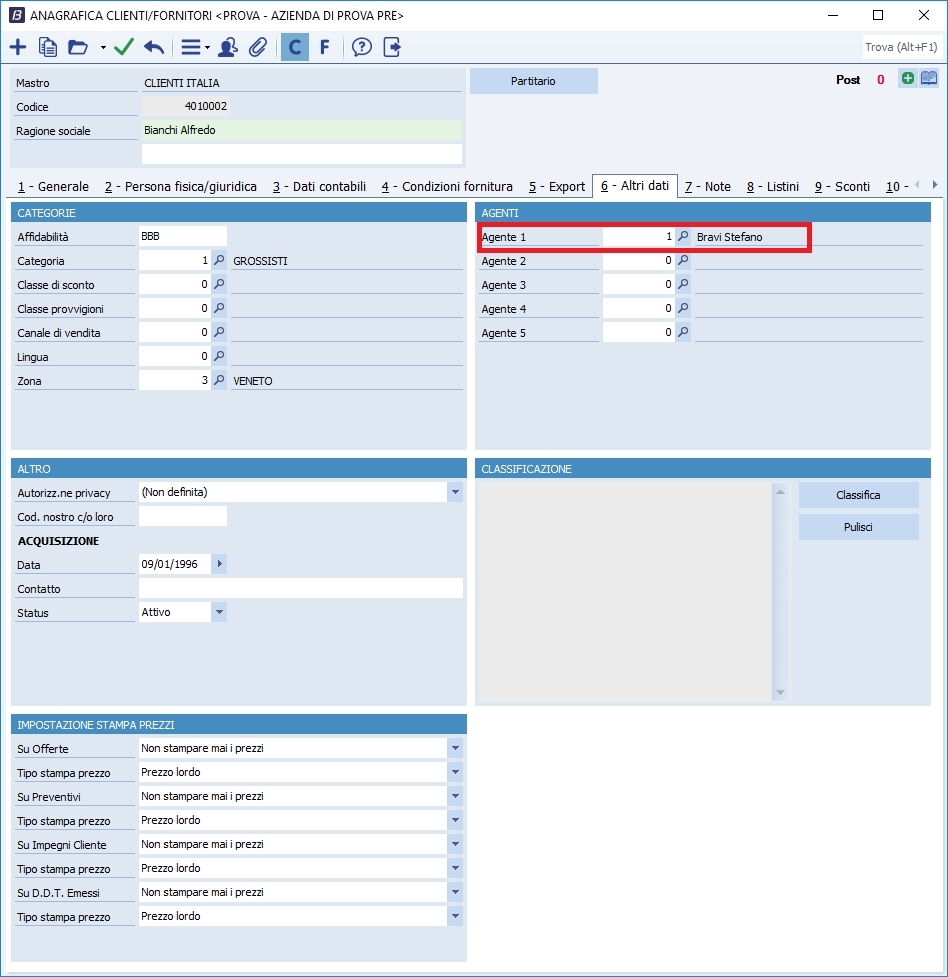The image size is (948, 977).
Task: Click the Contatto text field
Action: pyautogui.click(x=301, y=588)
